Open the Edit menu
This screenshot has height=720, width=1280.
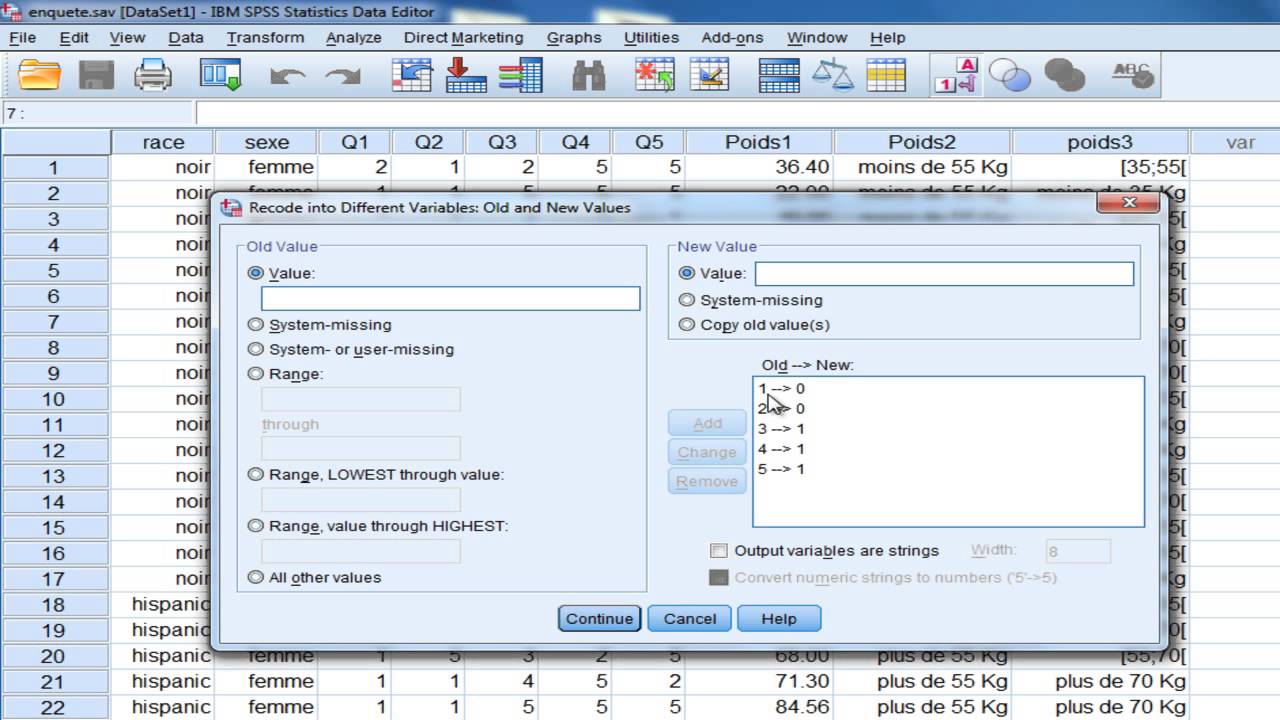click(x=74, y=37)
